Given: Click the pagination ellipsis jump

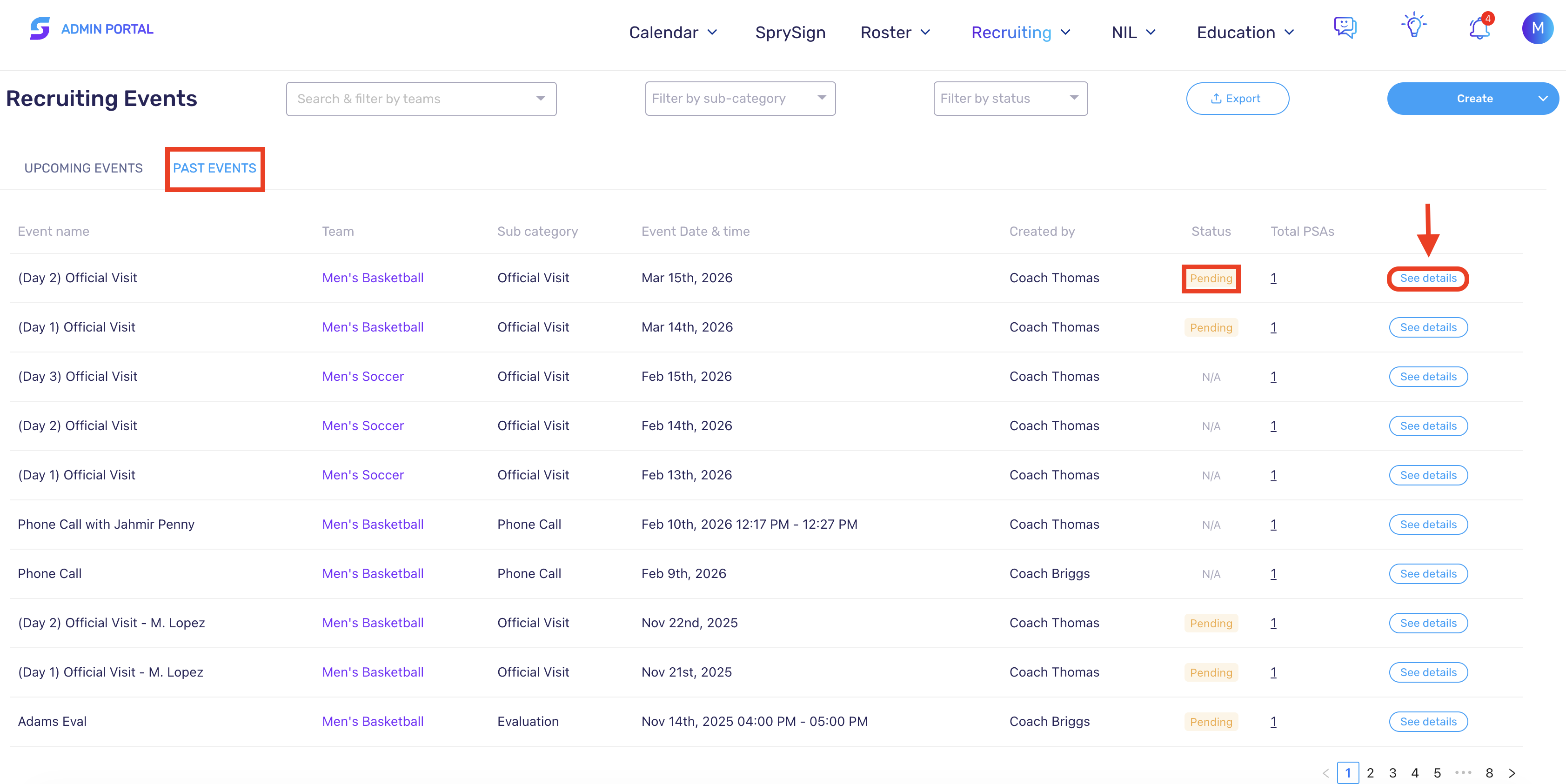Looking at the screenshot, I should click(1463, 772).
